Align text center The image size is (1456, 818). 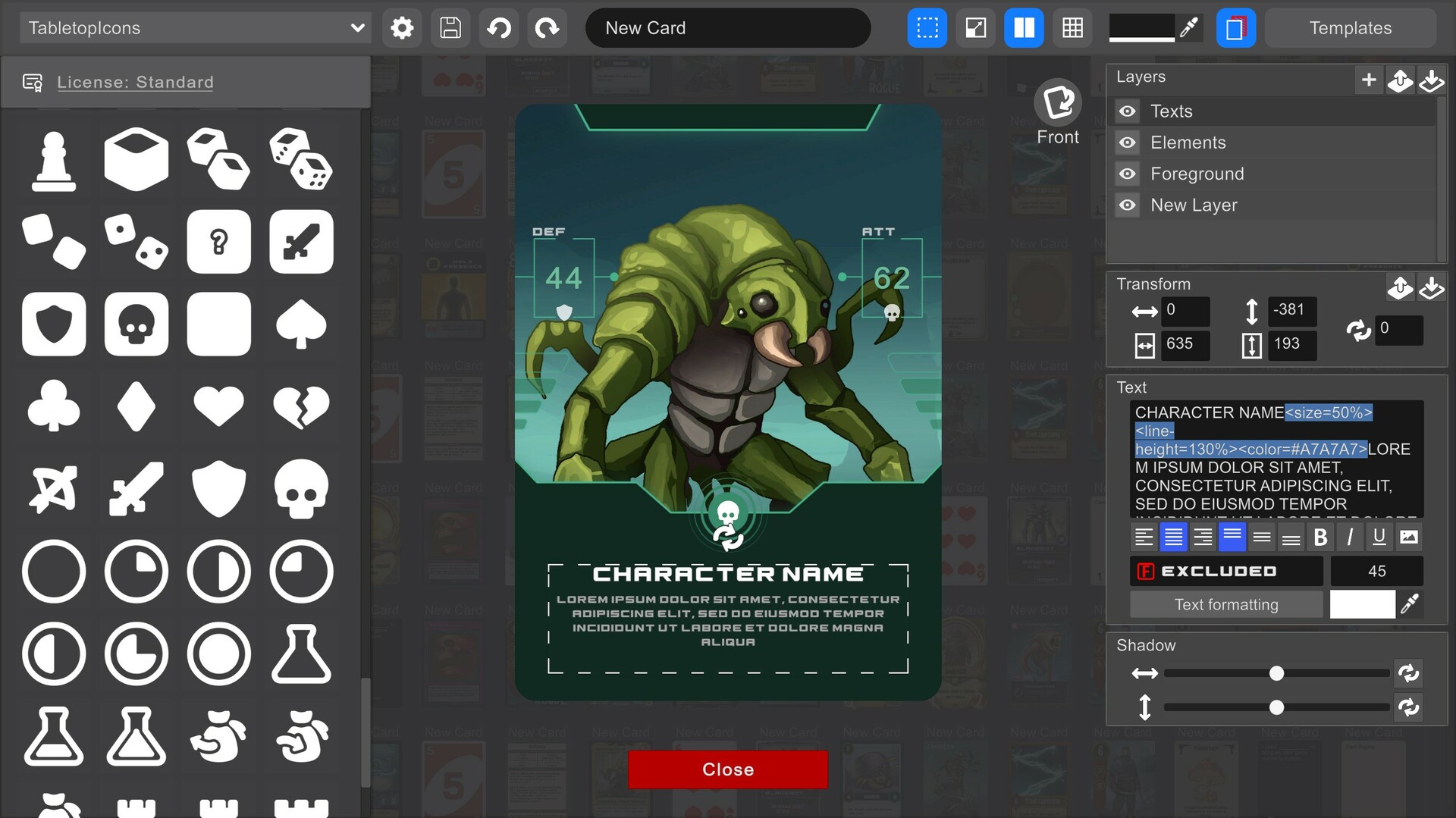point(1173,537)
